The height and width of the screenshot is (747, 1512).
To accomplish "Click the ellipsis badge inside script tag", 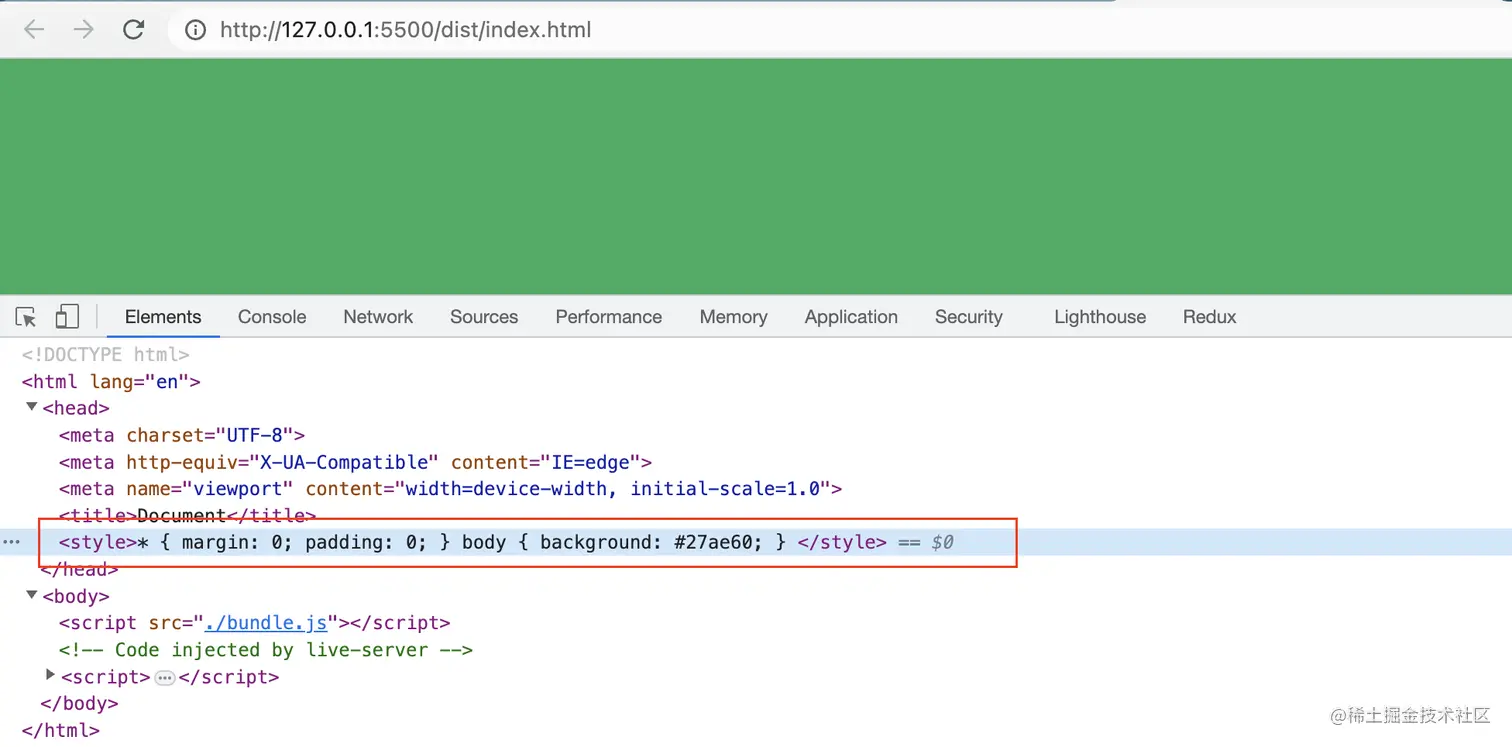I will 165,678.
